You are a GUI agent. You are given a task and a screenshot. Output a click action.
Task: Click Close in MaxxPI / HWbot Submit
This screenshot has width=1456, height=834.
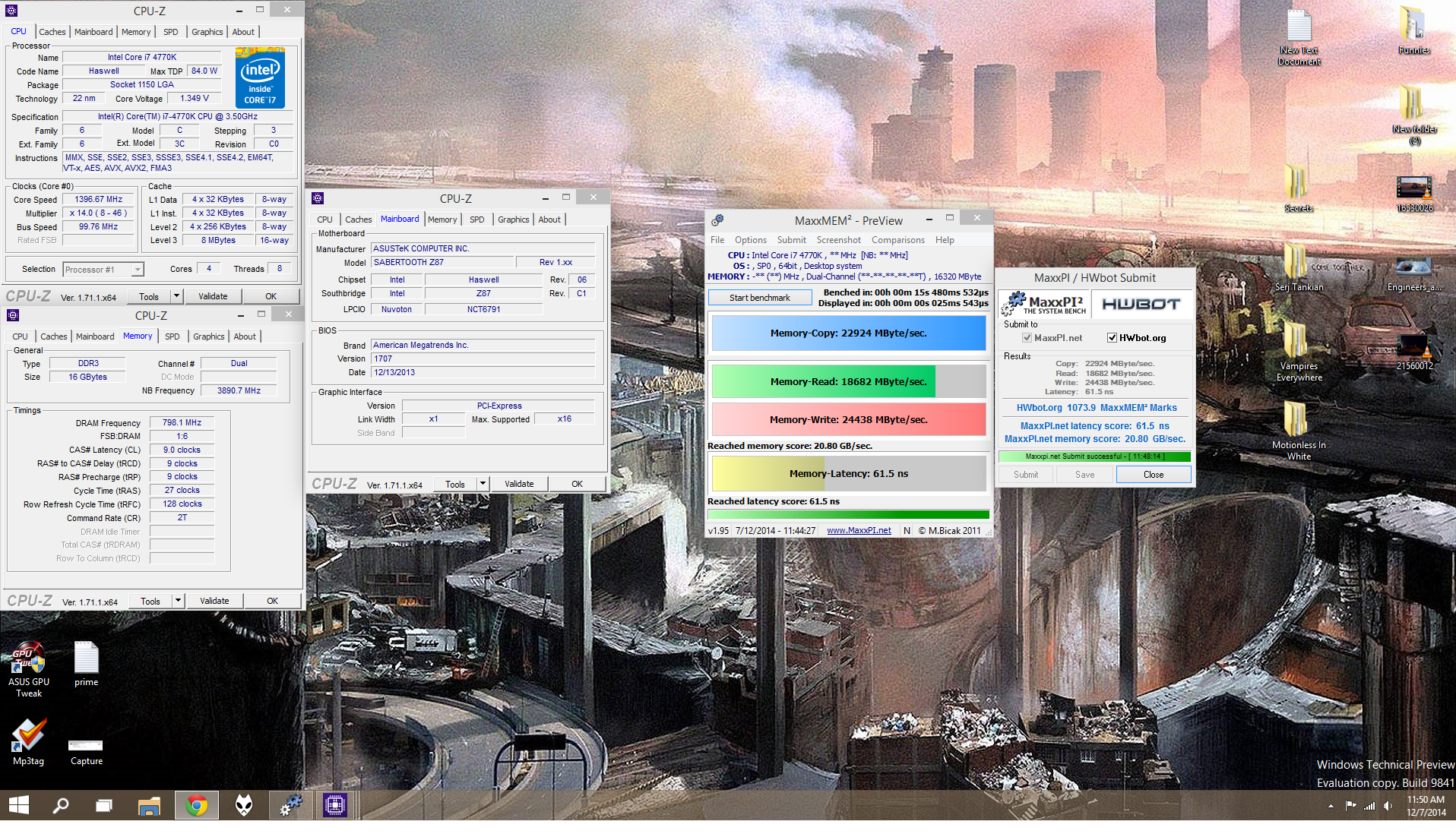click(x=1153, y=475)
